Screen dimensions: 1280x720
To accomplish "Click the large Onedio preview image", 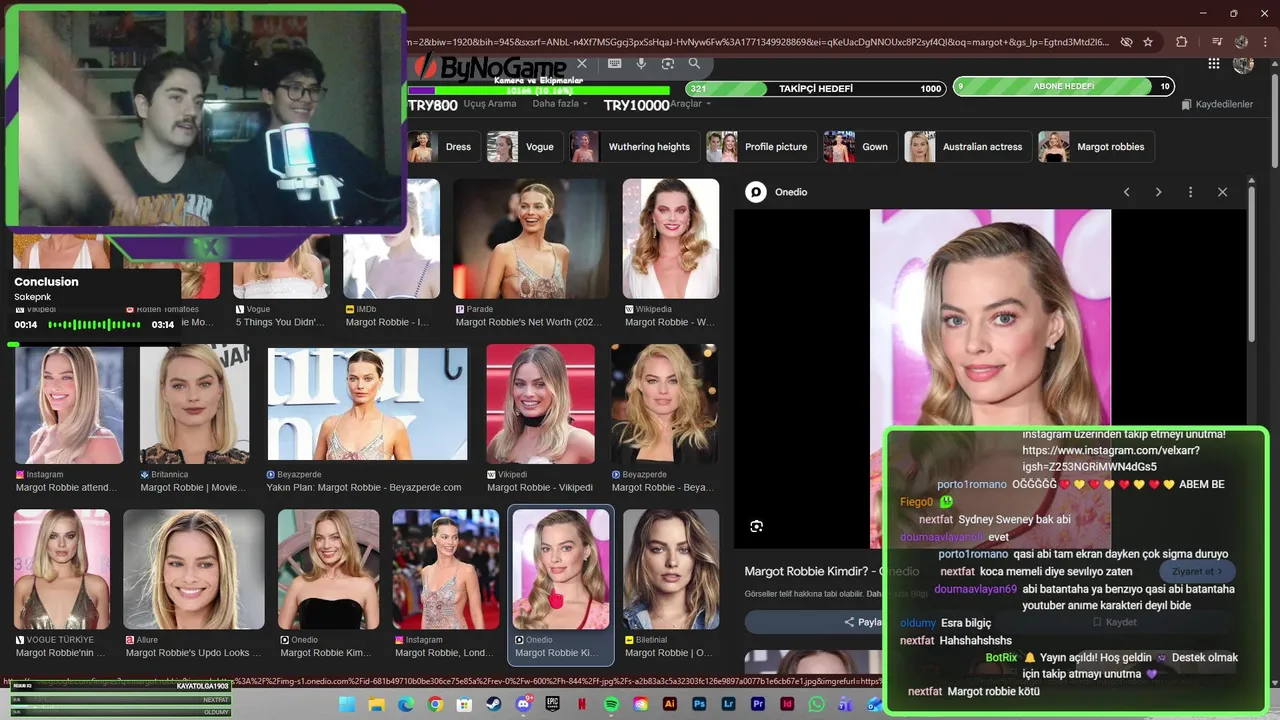I will point(990,378).
